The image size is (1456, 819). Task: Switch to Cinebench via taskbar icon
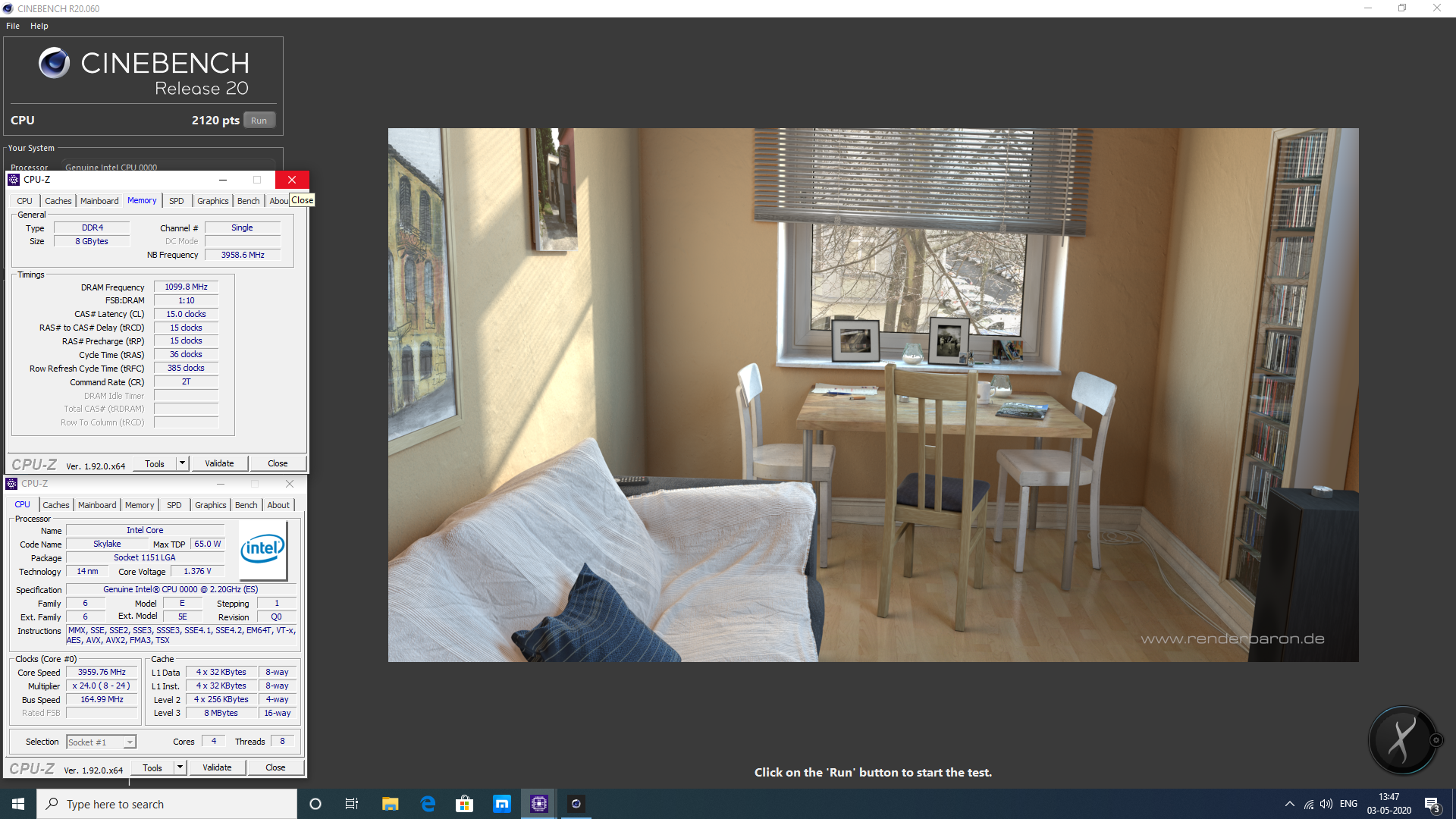576,804
